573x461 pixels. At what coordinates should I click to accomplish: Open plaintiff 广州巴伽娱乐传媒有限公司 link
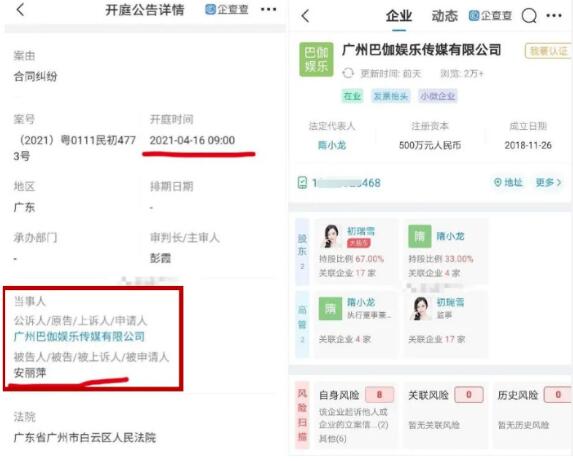[79, 336]
